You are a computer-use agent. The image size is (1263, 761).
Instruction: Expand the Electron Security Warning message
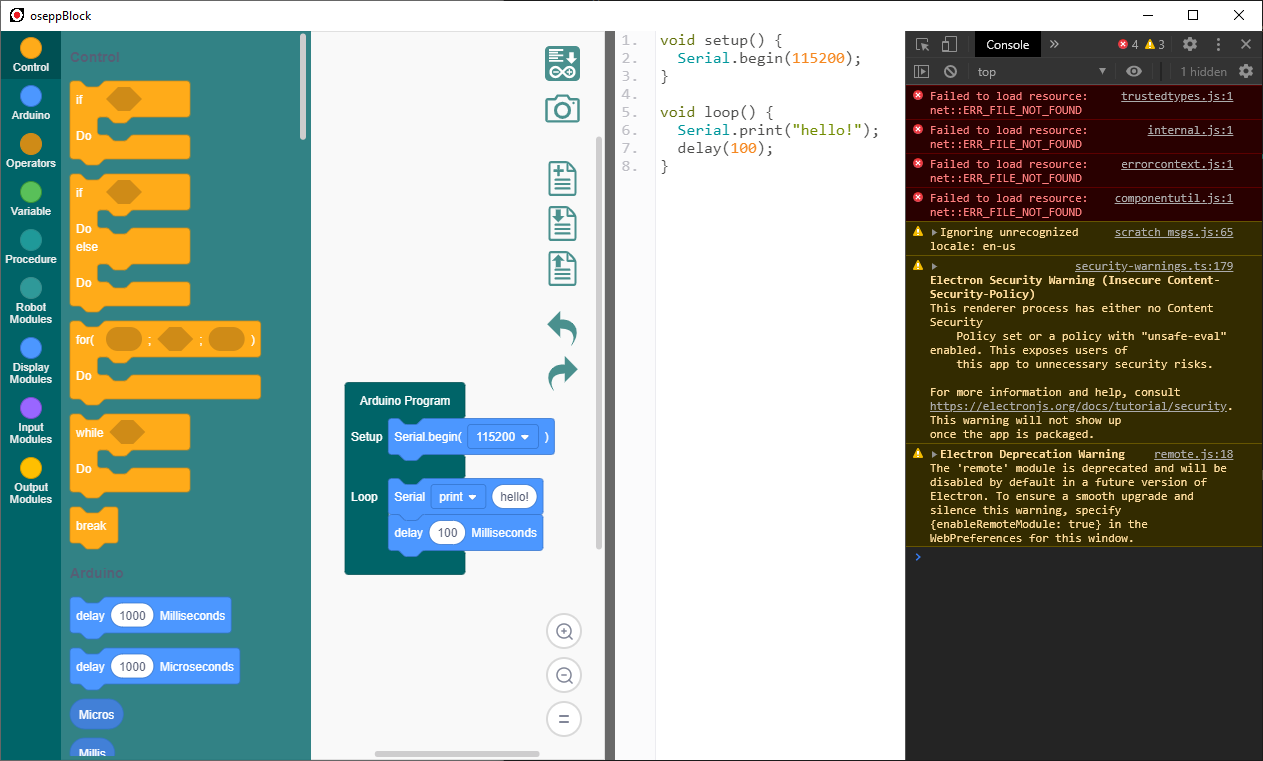(934, 266)
